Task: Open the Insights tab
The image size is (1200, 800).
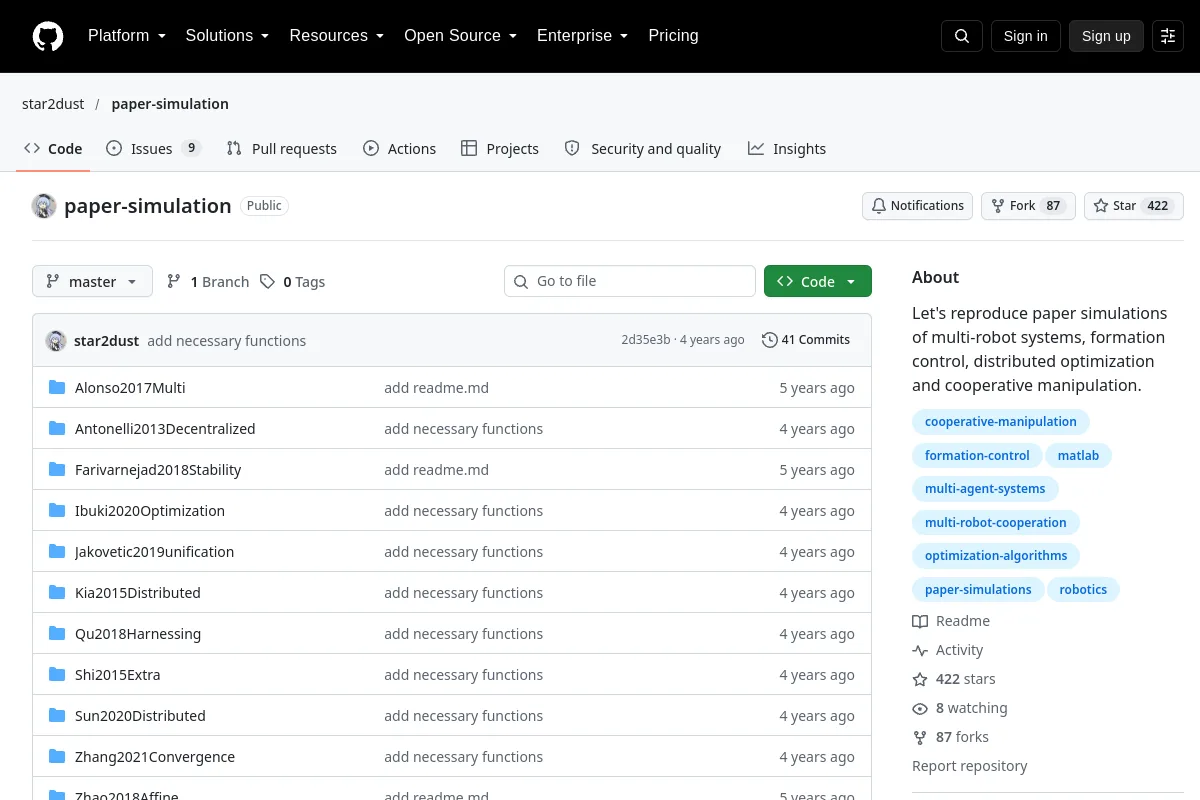Action: pos(787,148)
